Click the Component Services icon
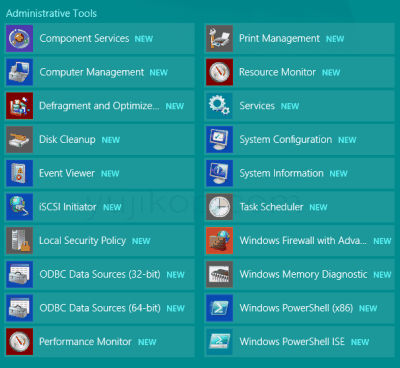Image resolution: width=400 pixels, height=368 pixels. [19, 38]
